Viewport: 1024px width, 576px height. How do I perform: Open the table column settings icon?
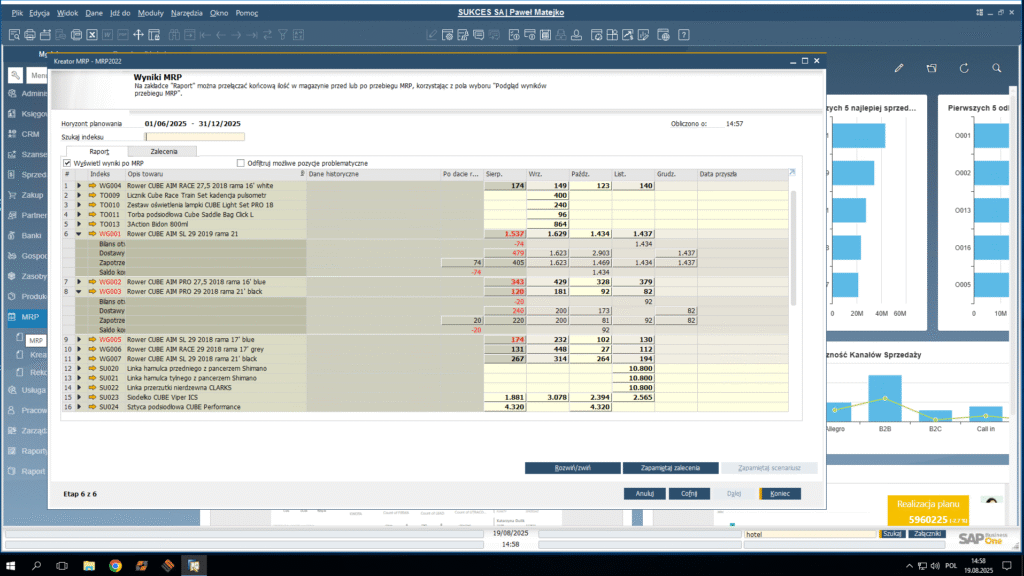point(792,172)
